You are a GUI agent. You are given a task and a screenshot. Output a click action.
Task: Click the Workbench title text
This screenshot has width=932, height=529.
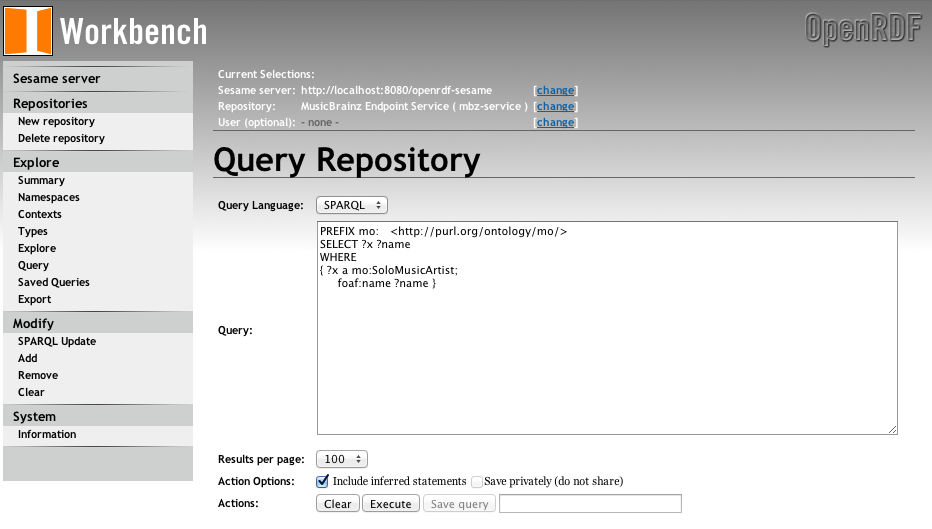pos(133,32)
